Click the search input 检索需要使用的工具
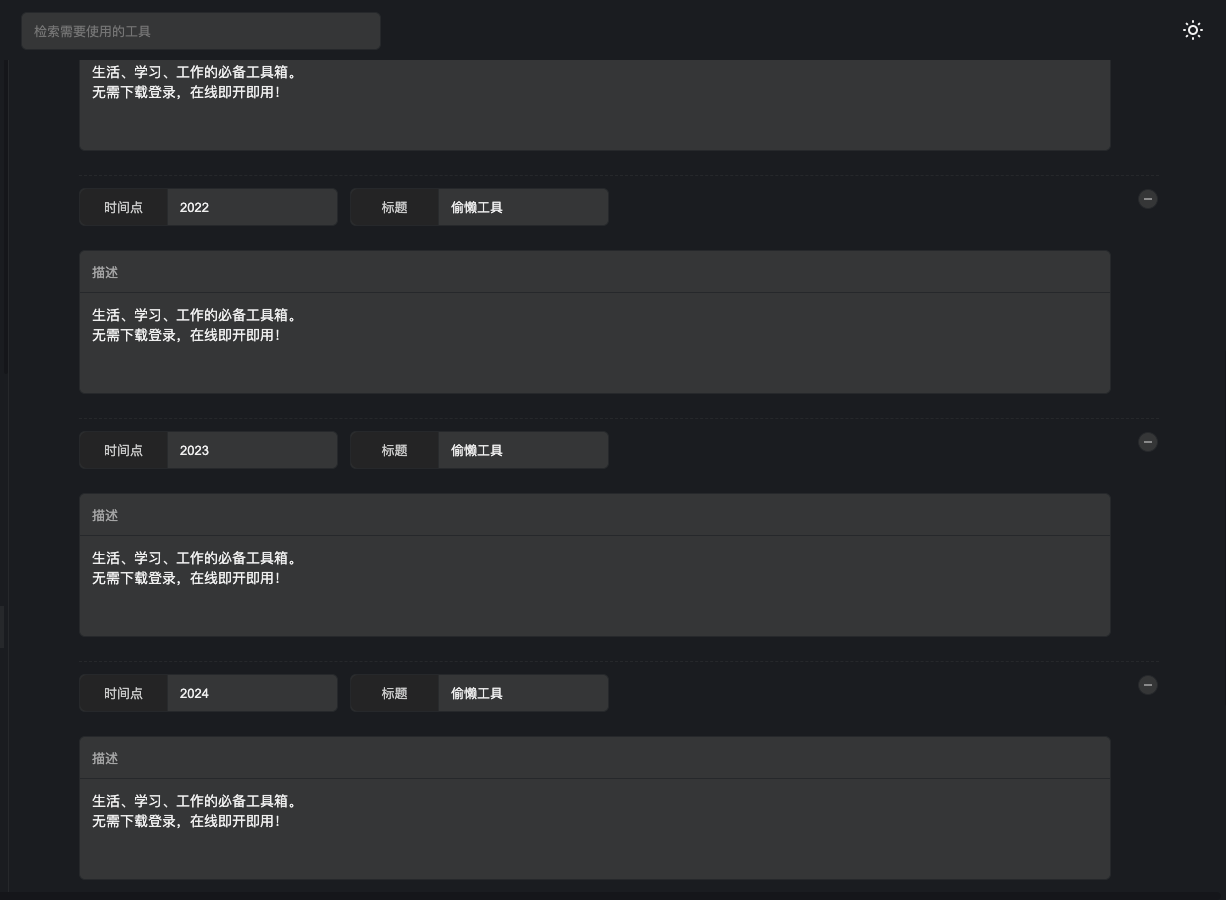Viewport: 1226px width, 900px height. pos(200,31)
